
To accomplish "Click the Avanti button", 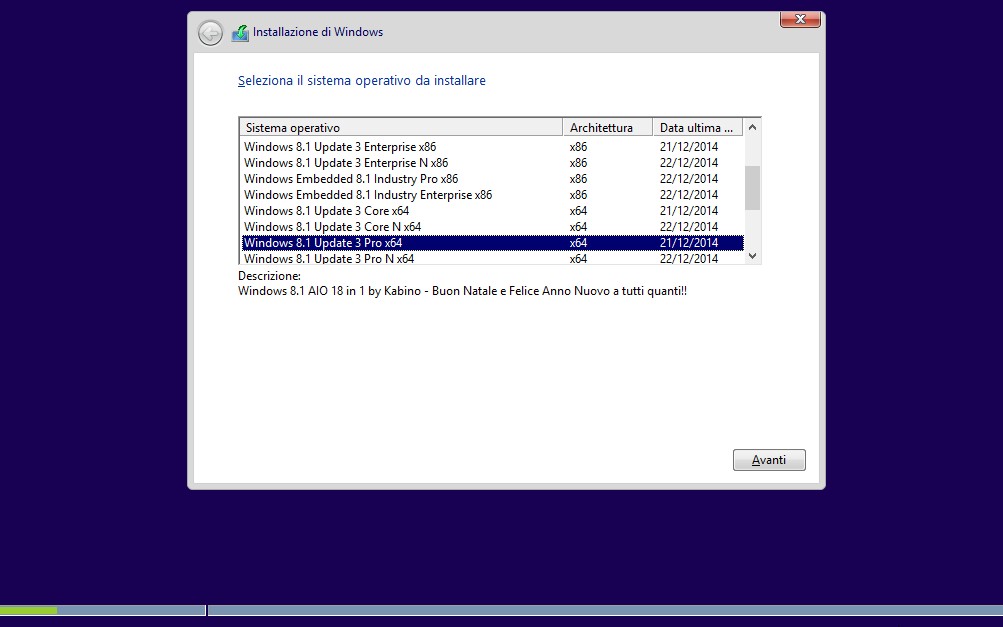I will click(769, 460).
